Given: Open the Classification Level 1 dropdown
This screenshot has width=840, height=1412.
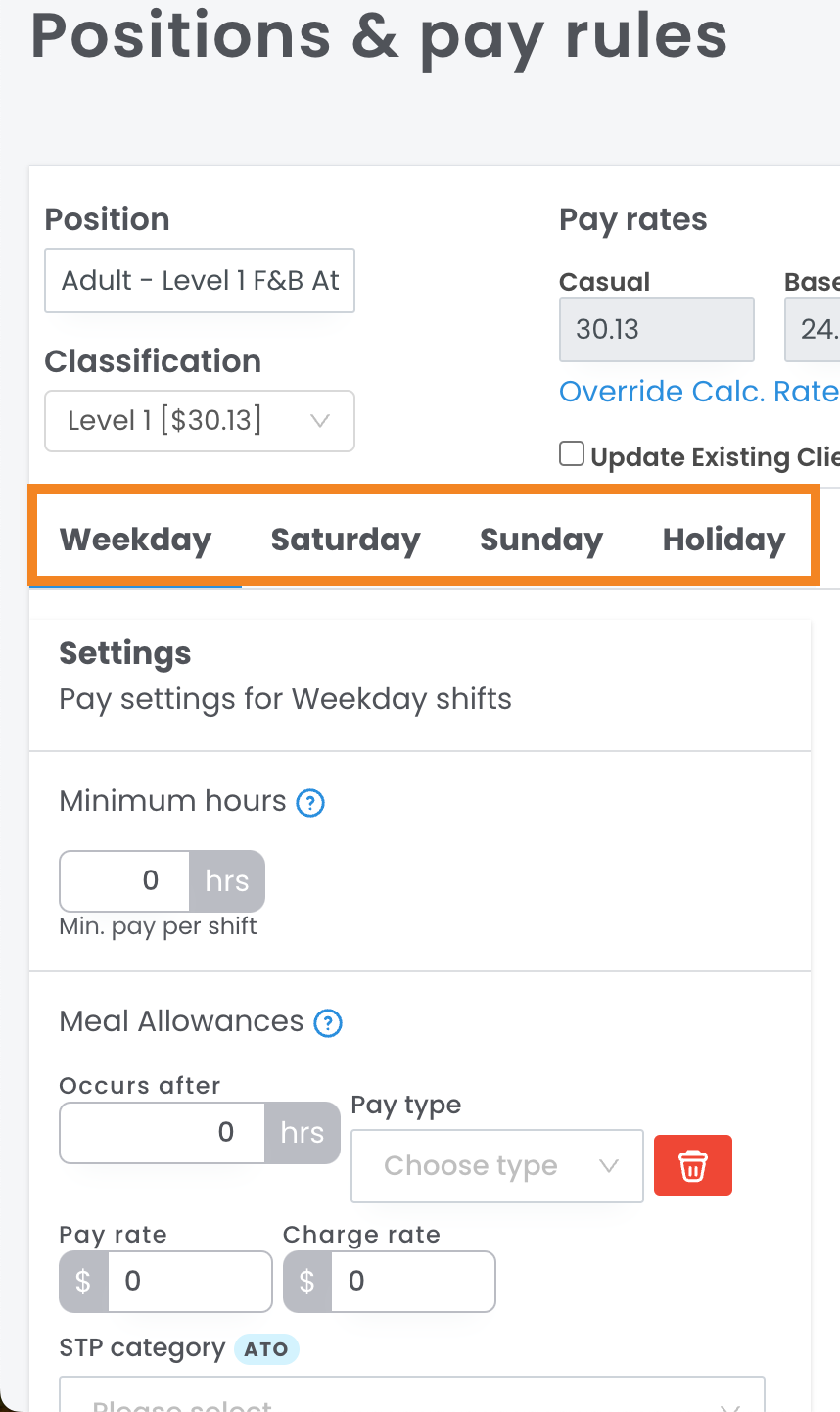Looking at the screenshot, I should pos(200,421).
